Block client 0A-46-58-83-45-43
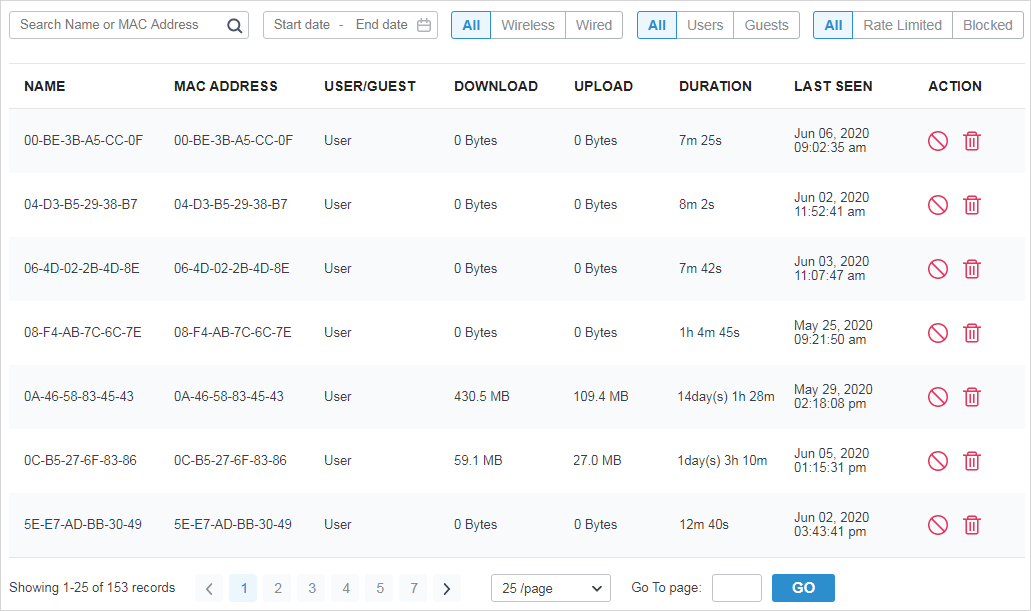Screen dimensions: 1031x611 point(938,397)
